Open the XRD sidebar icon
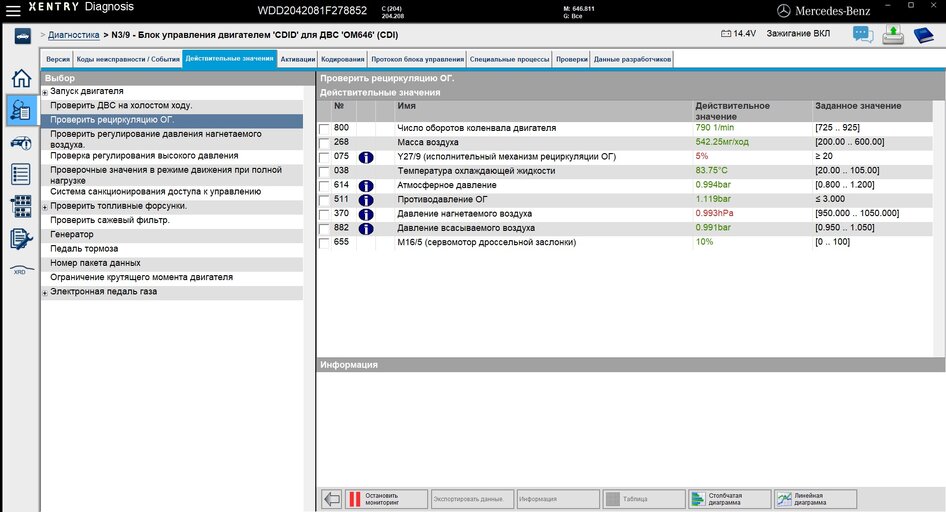 pyautogui.click(x=21, y=270)
